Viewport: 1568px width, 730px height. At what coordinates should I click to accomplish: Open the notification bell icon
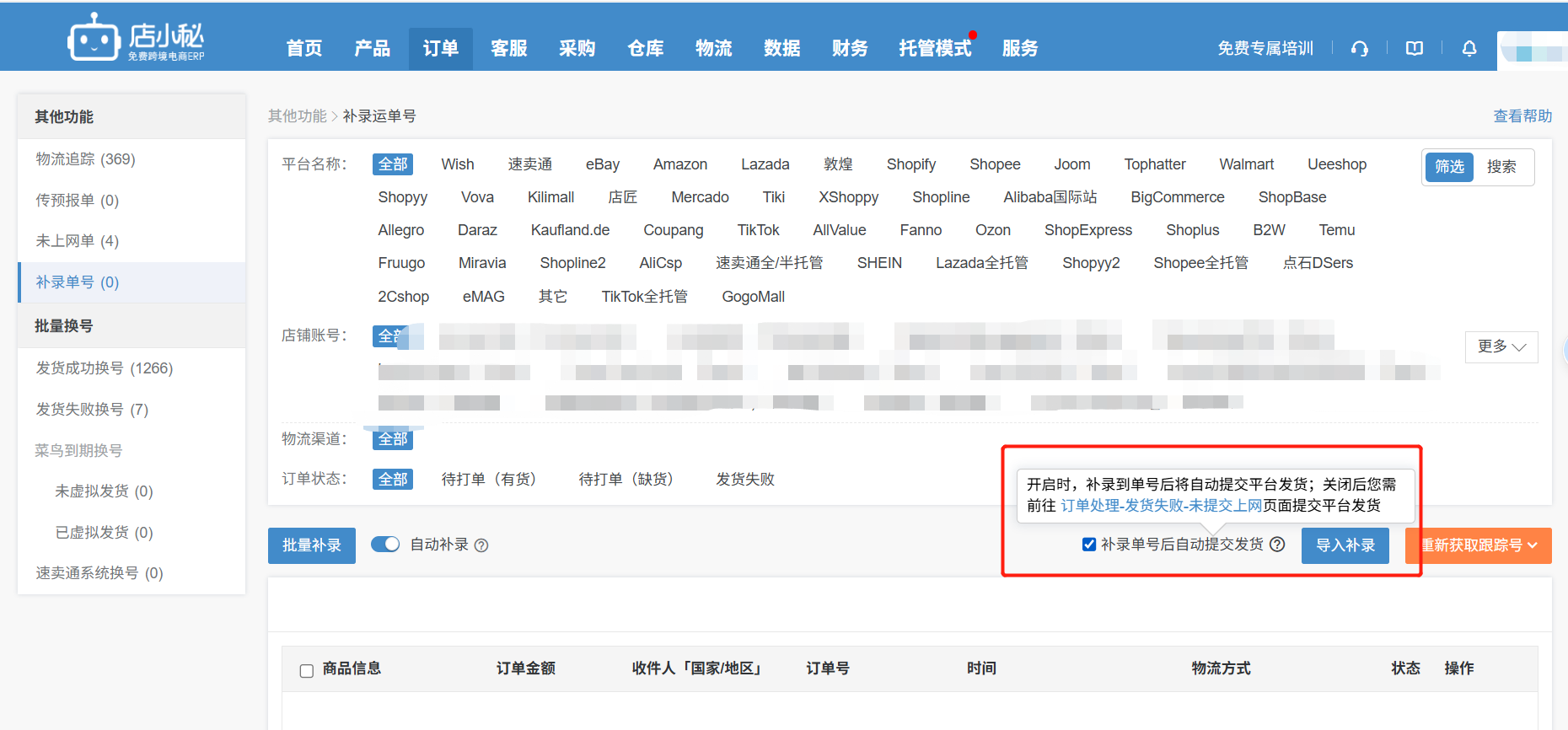pyautogui.click(x=1469, y=48)
